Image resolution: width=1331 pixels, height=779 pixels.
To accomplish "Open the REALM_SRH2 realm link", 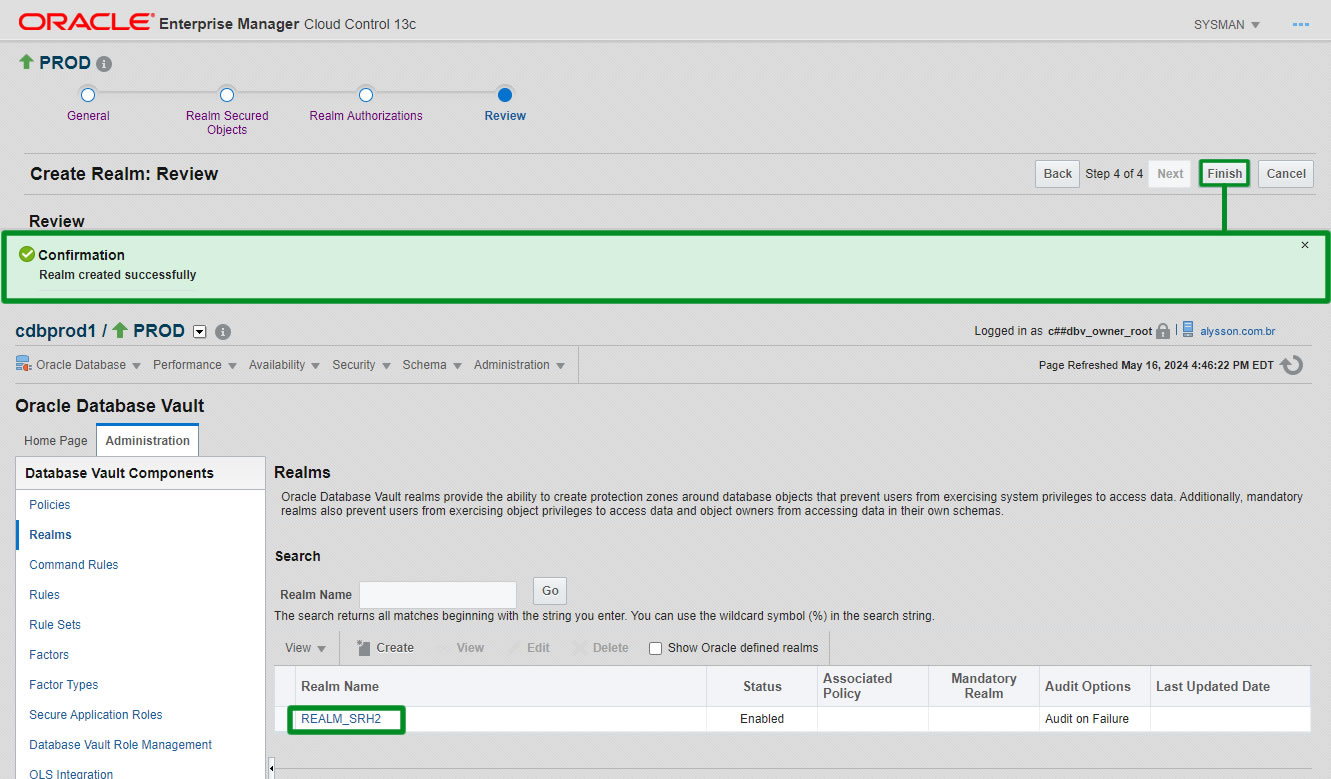I will click(x=341, y=719).
